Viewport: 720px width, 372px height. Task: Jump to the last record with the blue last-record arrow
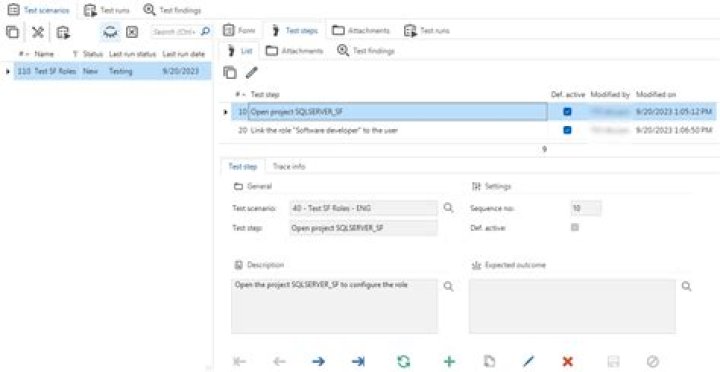coord(358,362)
